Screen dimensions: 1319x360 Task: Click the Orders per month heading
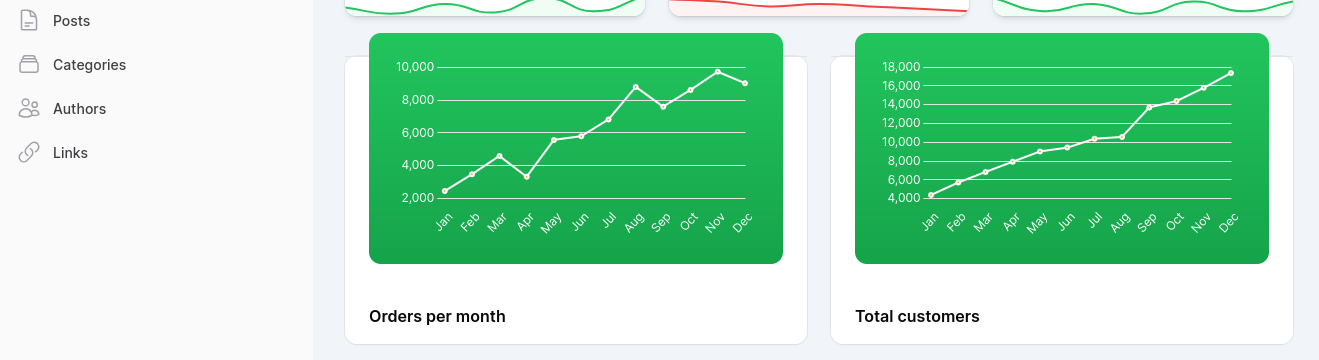tap(437, 316)
